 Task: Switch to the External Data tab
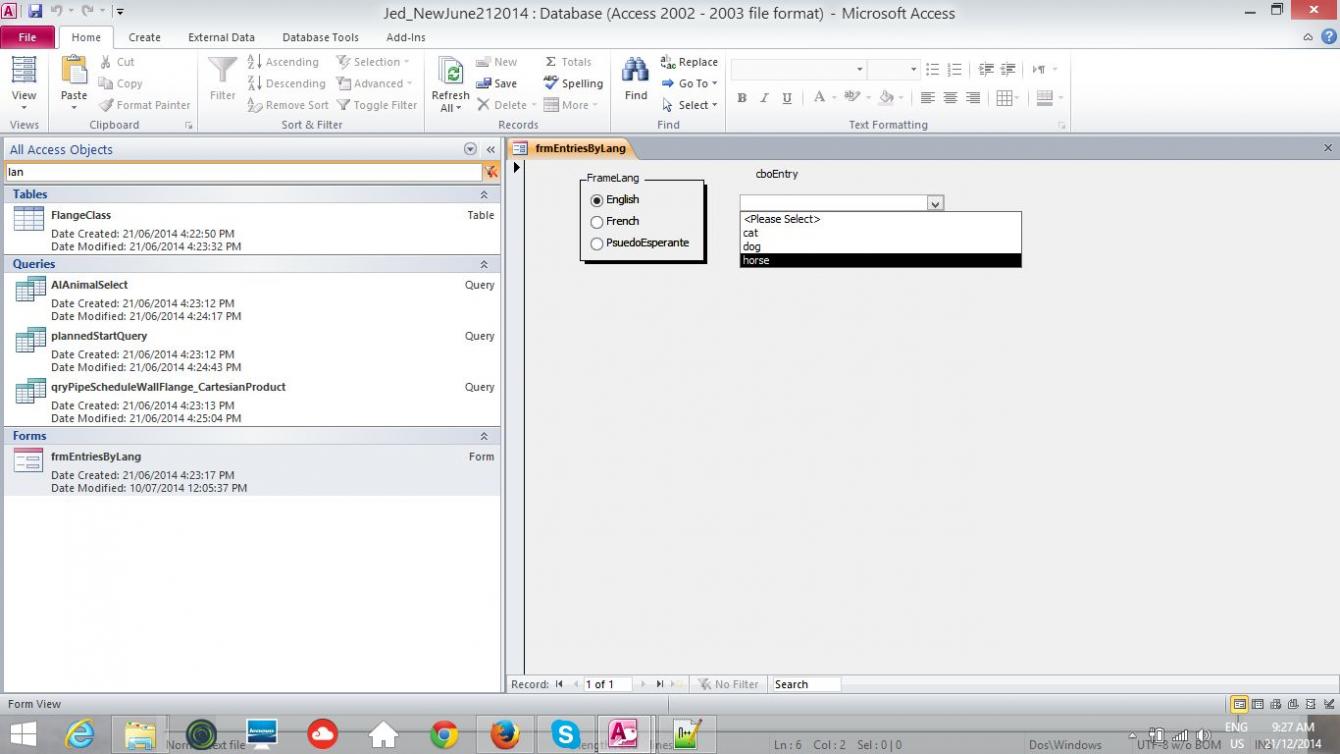[x=221, y=37]
